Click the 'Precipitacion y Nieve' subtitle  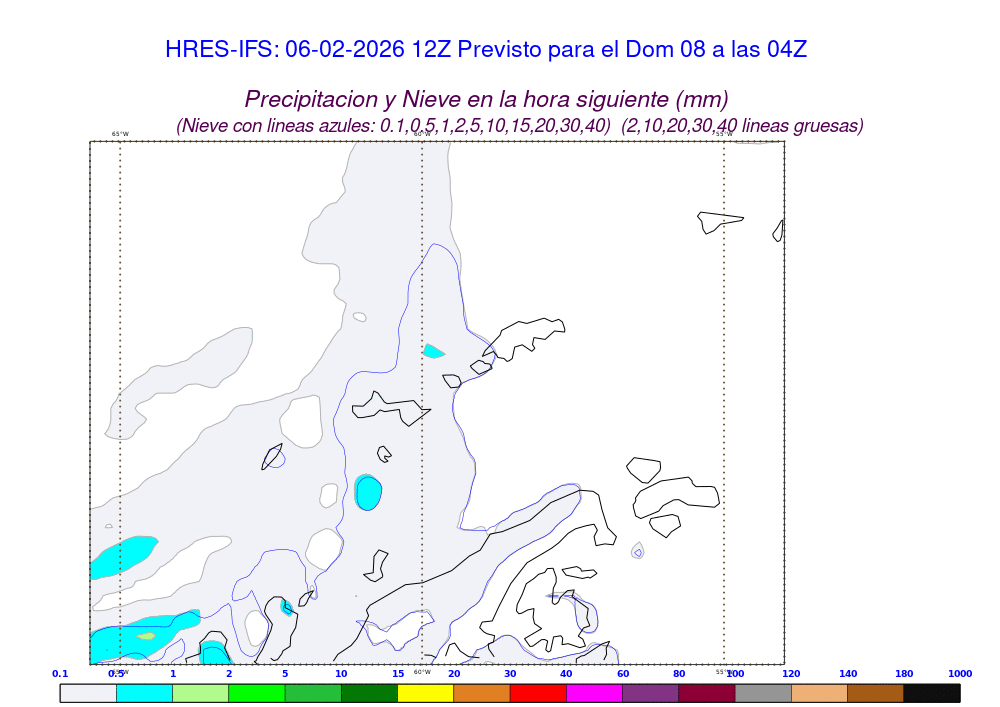click(486, 99)
